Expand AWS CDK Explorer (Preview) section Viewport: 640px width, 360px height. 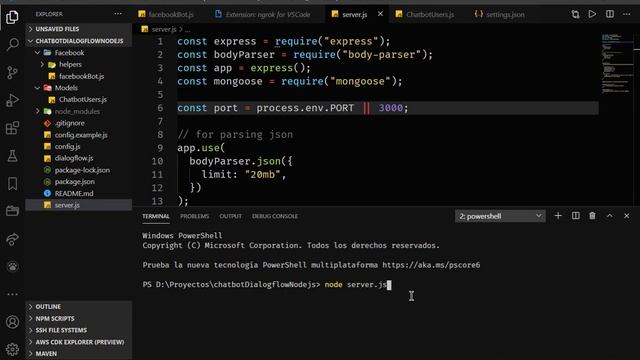pos(79,342)
